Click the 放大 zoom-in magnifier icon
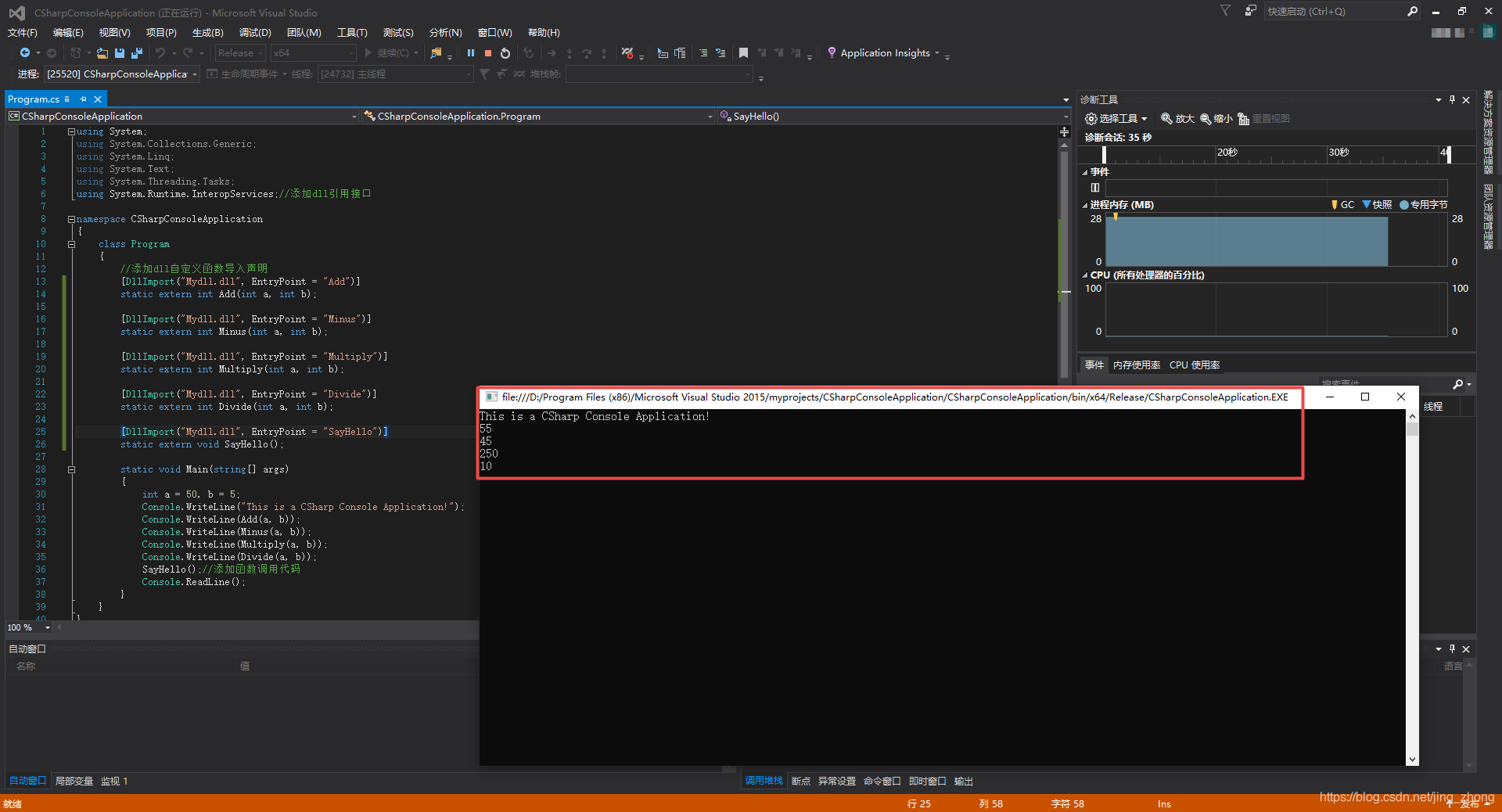This screenshot has height=812, width=1502. [x=1166, y=119]
